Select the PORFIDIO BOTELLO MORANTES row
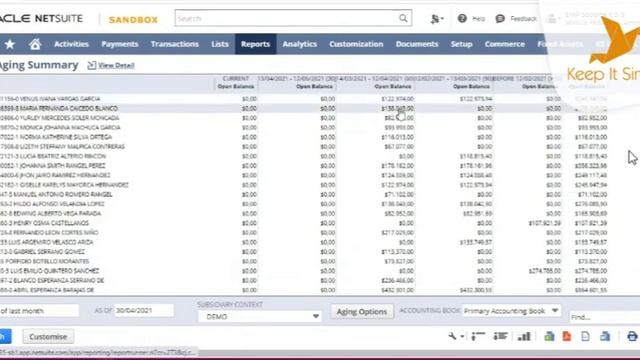 click(304, 261)
